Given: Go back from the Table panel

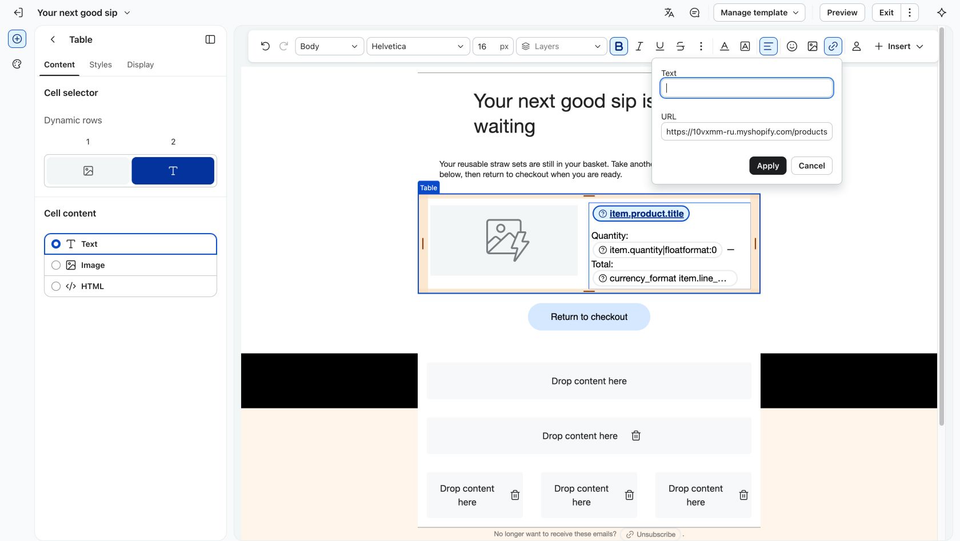Looking at the screenshot, I should 53,39.
